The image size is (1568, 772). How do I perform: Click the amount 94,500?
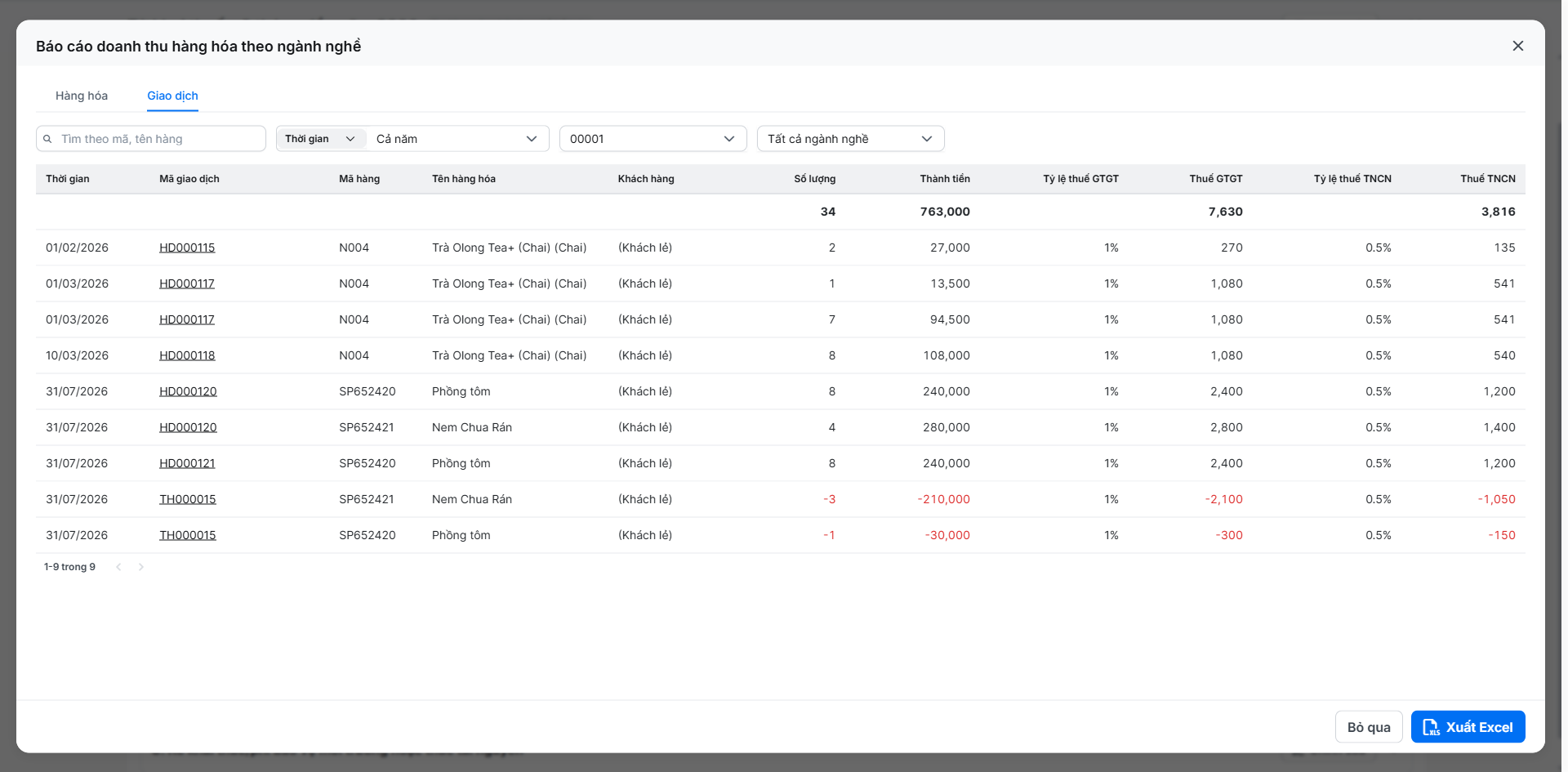950,319
